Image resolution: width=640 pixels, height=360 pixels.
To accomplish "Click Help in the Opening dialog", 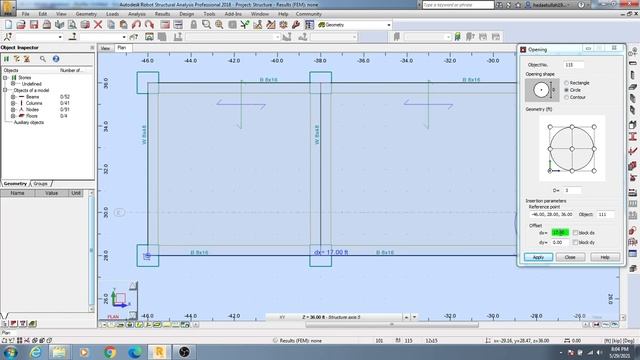I will click(605, 257).
